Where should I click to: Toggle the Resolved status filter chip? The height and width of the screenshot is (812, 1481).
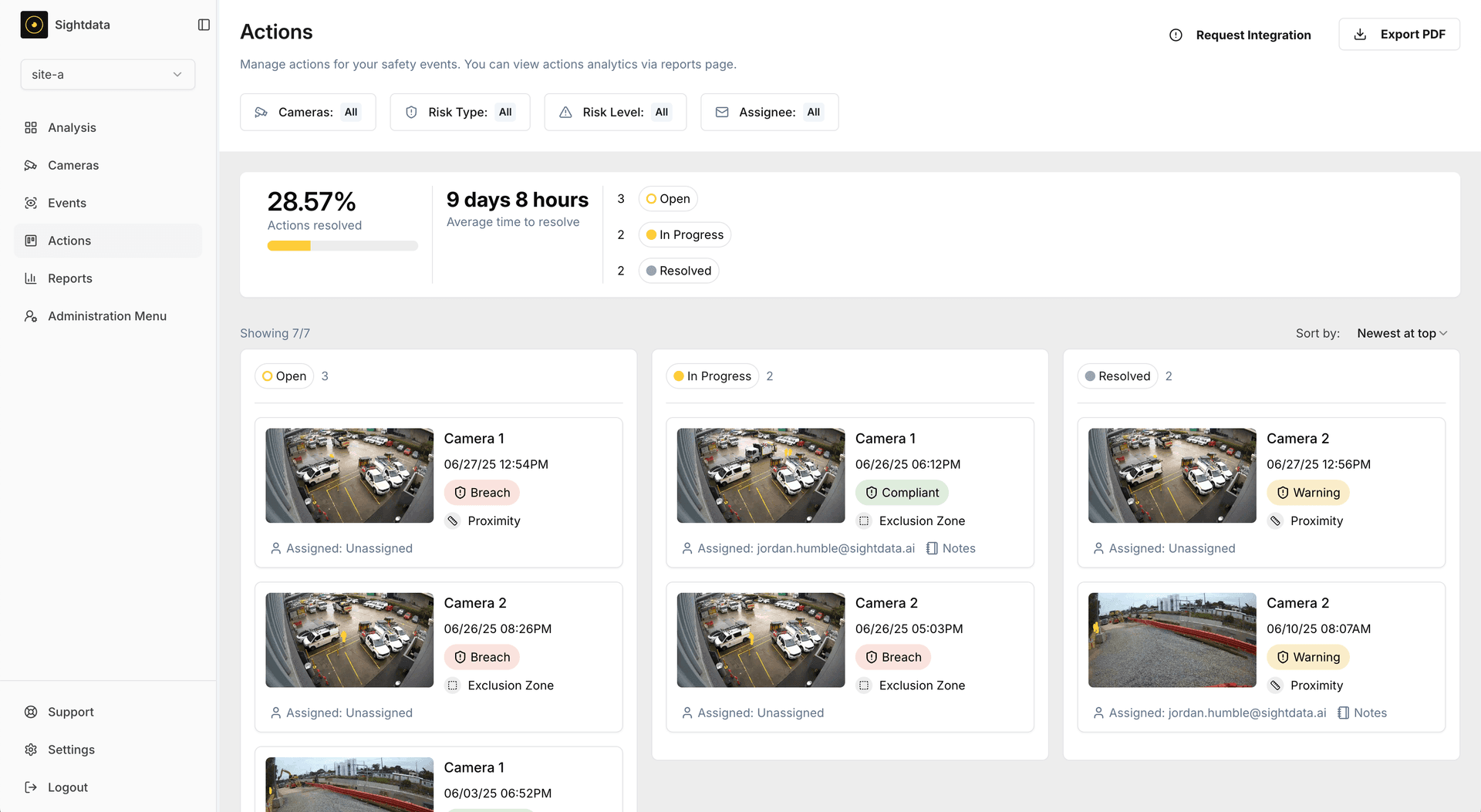pyautogui.click(x=679, y=271)
